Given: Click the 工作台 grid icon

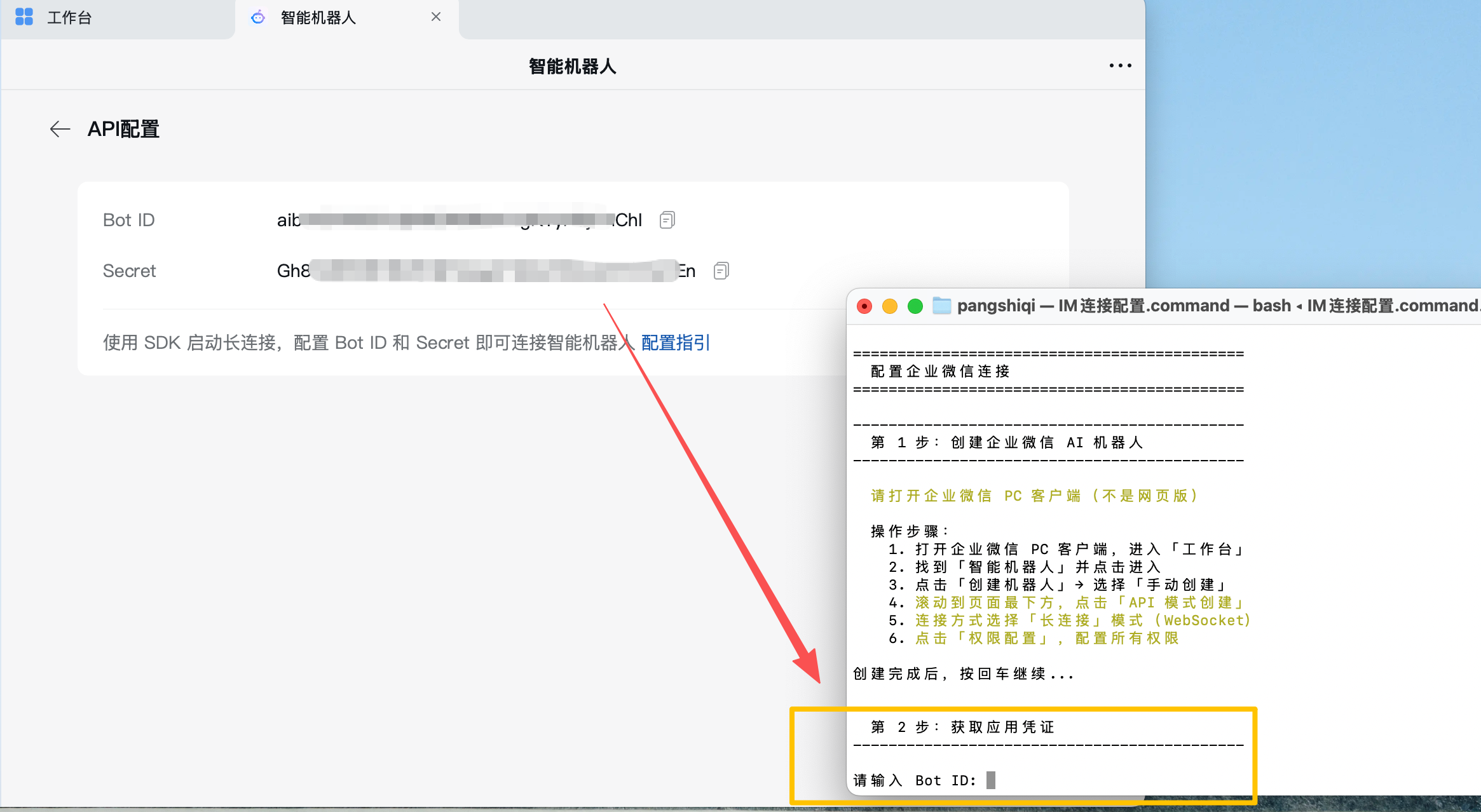Looking at the screenshot, I should (x=24, y=17).
